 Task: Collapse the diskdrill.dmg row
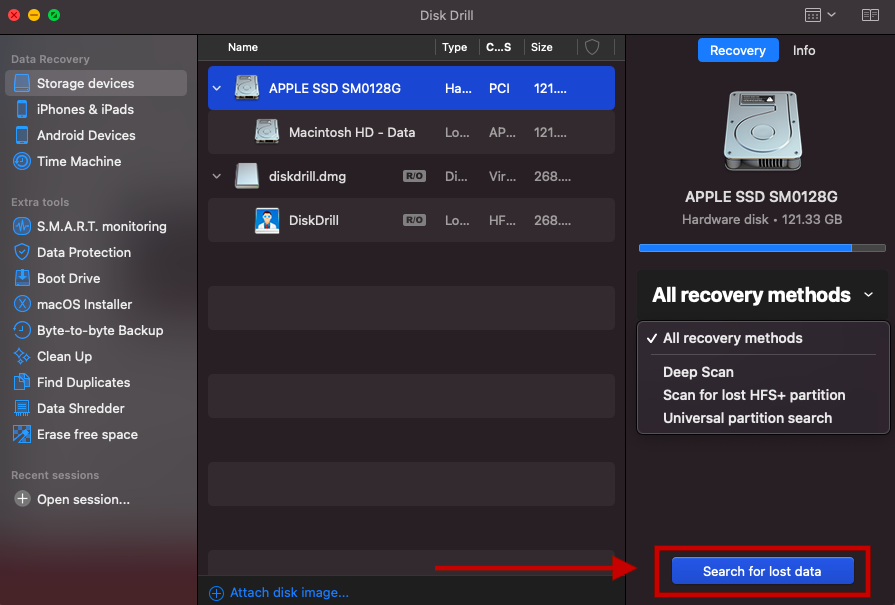[217, 176]
